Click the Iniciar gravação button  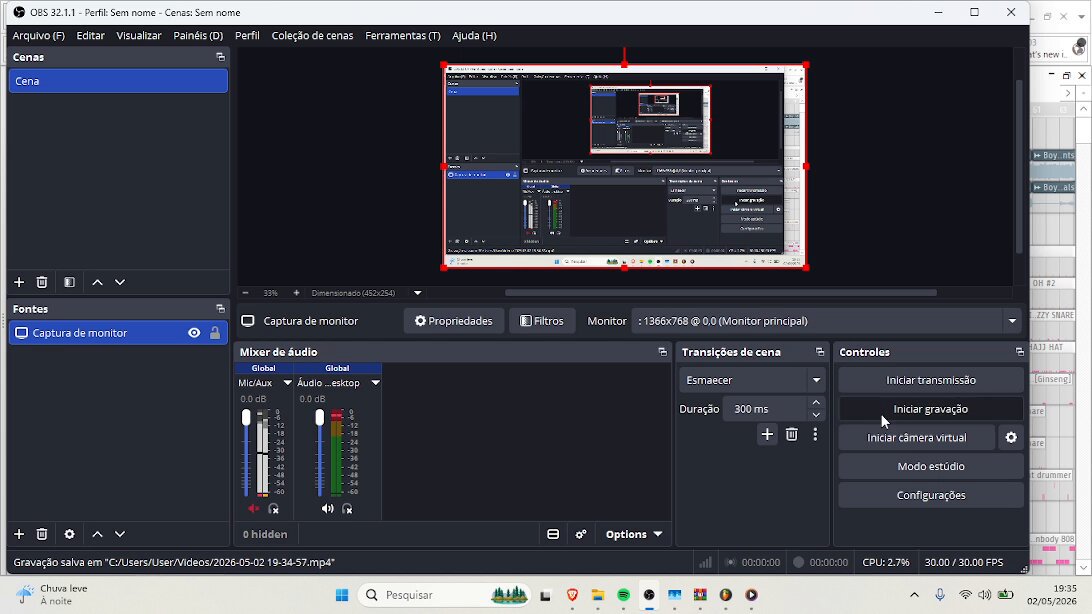click(x=930, y=409)
